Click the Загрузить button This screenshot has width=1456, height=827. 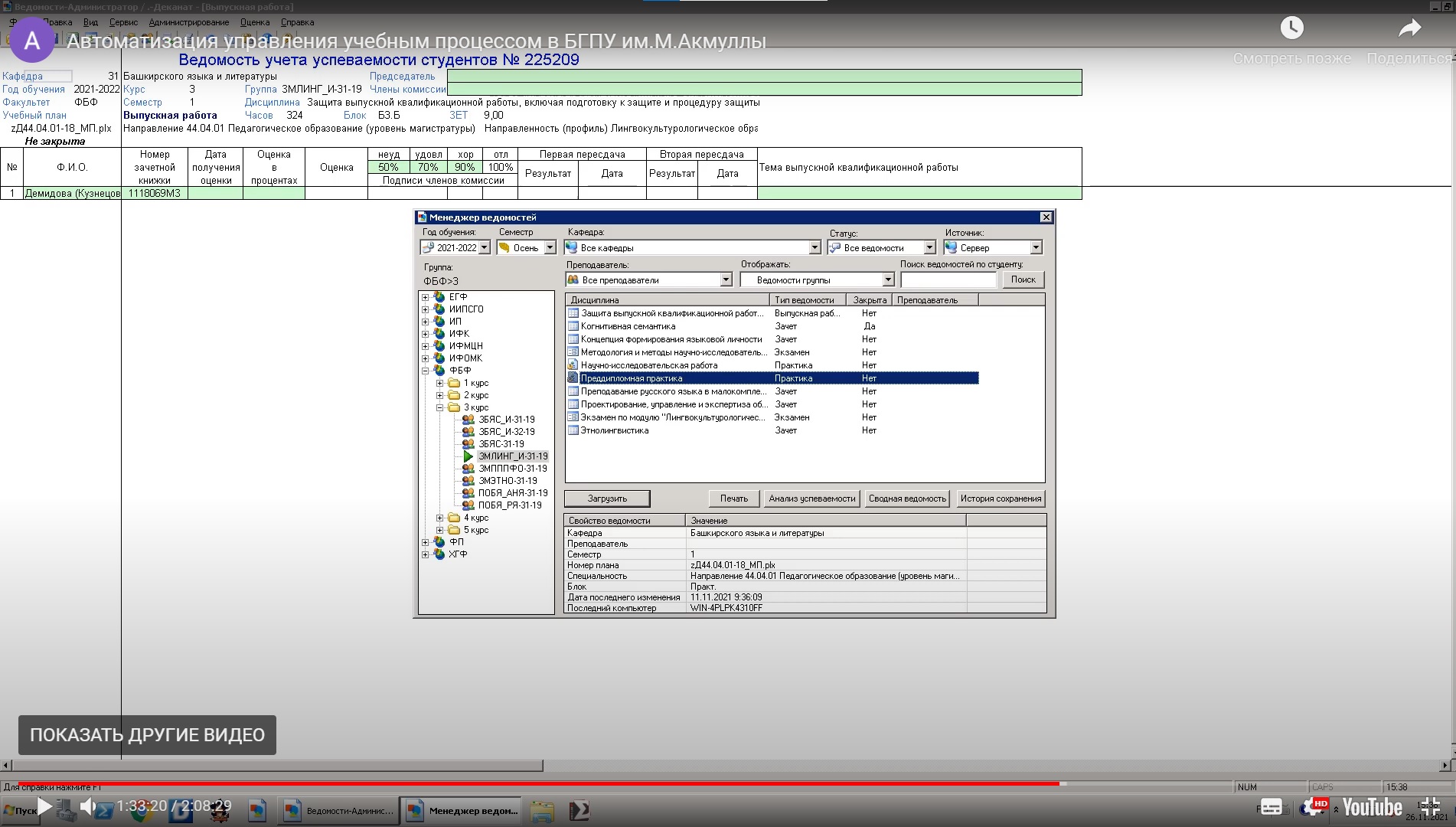[x=607, y=498]
